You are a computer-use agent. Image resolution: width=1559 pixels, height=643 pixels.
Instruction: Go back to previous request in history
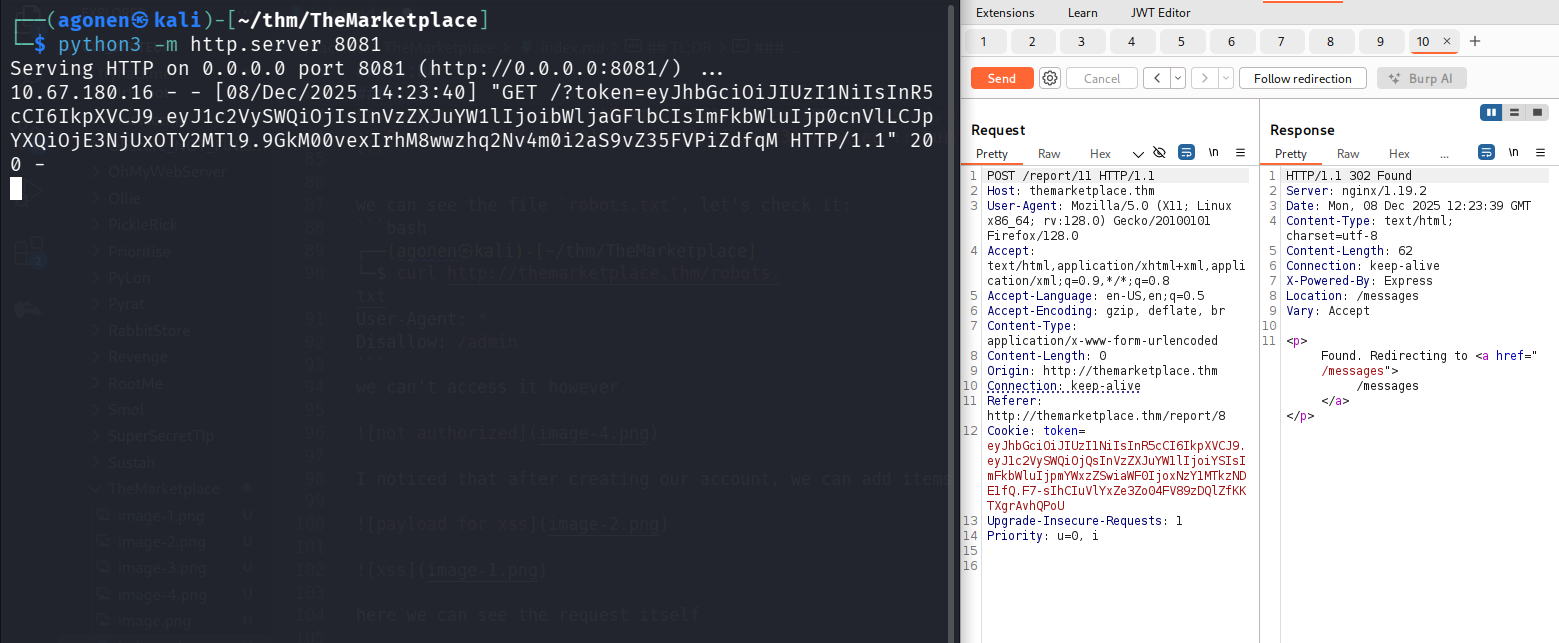(x=1156, y=78)
